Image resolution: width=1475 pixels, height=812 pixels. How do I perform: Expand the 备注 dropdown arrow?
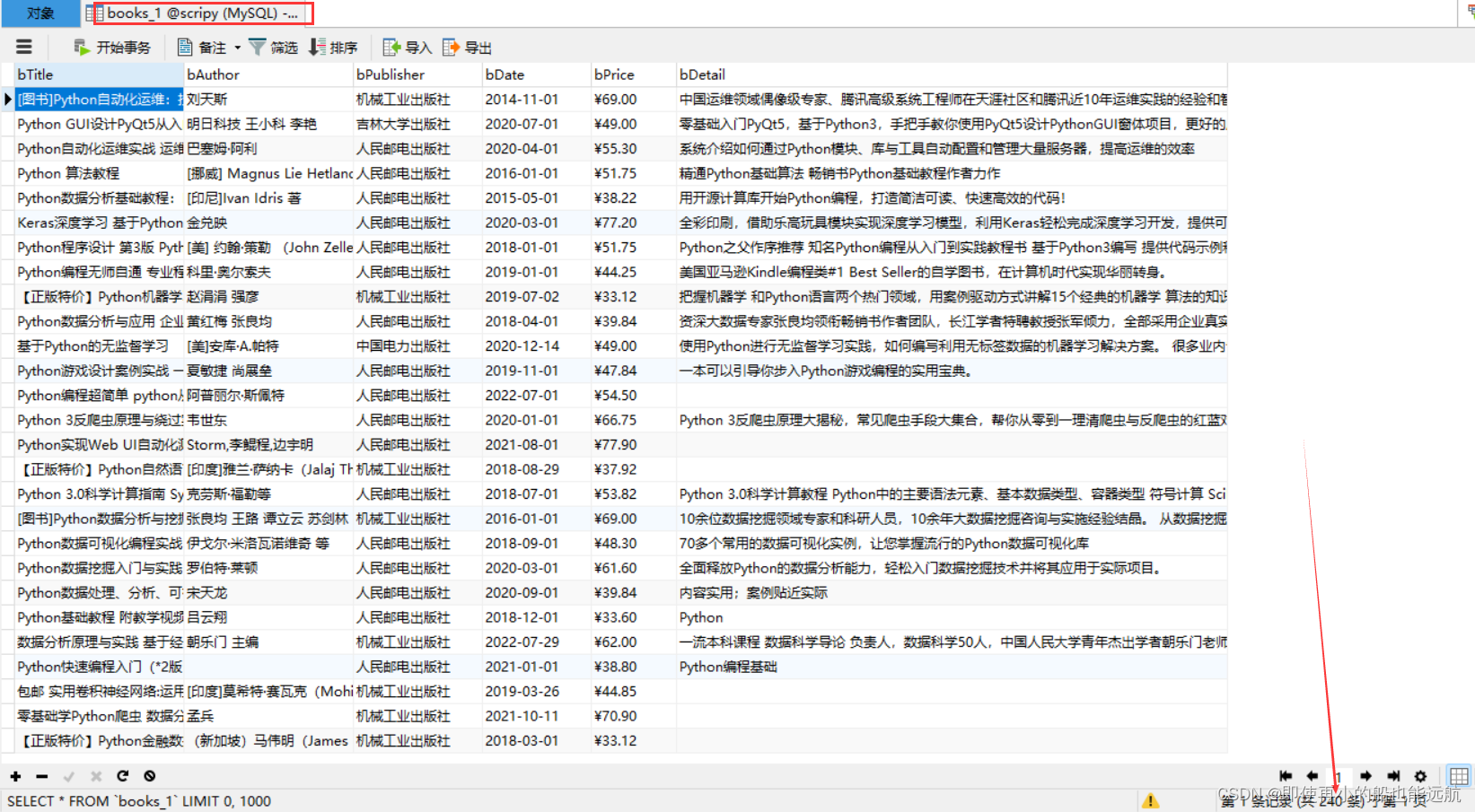pyautogui.click(x=237, y=48)
